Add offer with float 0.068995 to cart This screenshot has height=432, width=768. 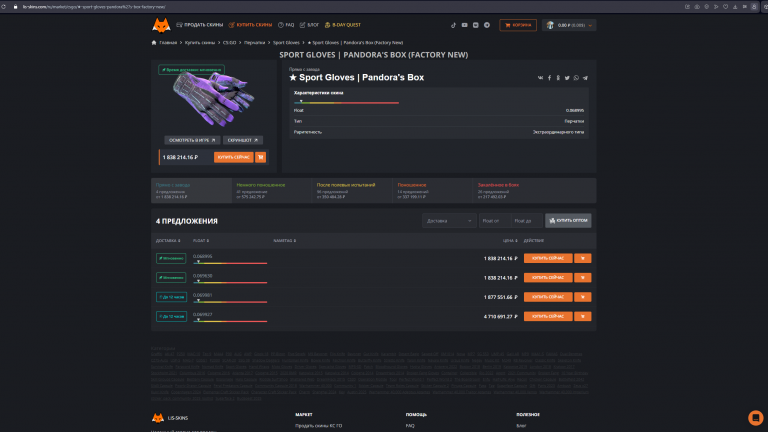click(583, 258)
